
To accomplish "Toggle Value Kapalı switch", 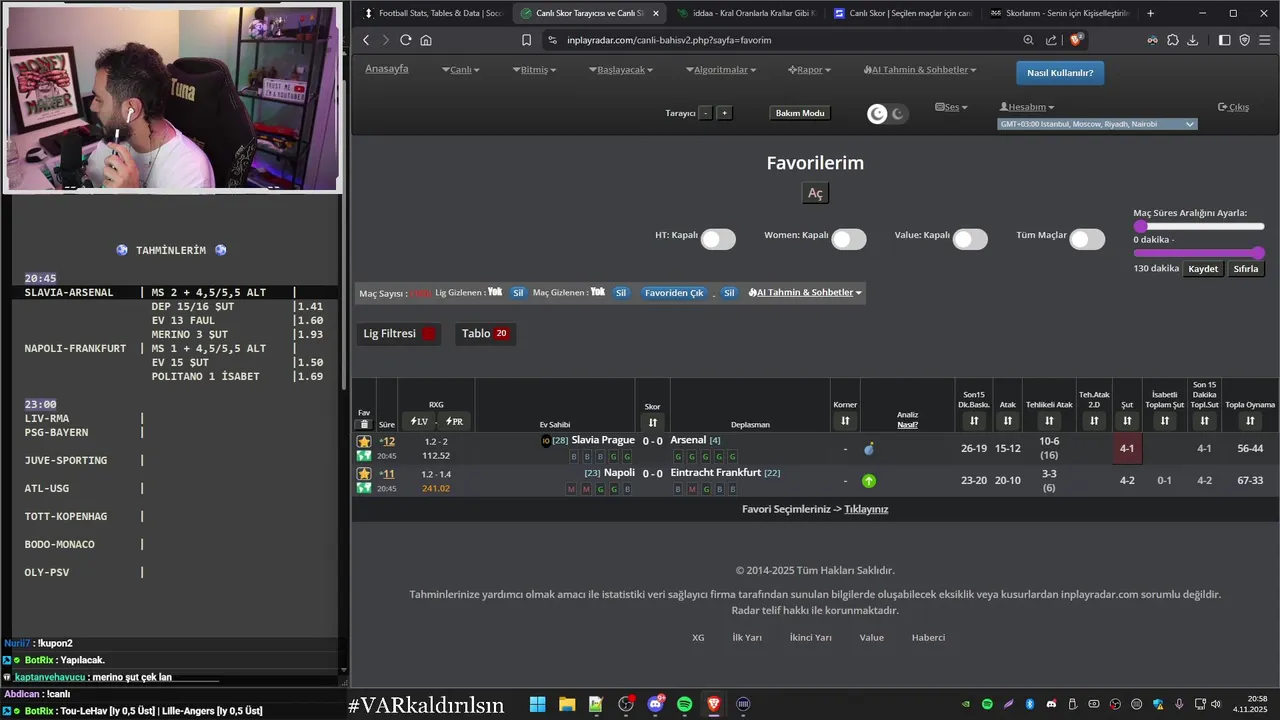I will coord(970,239).
